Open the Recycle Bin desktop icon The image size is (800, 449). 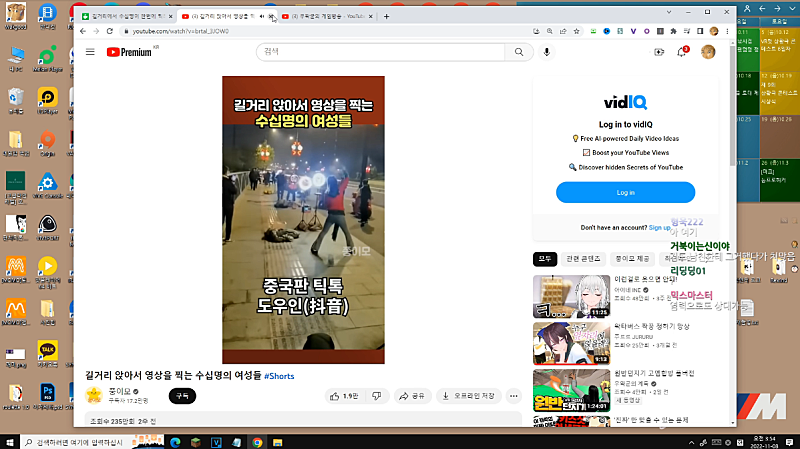16,100
